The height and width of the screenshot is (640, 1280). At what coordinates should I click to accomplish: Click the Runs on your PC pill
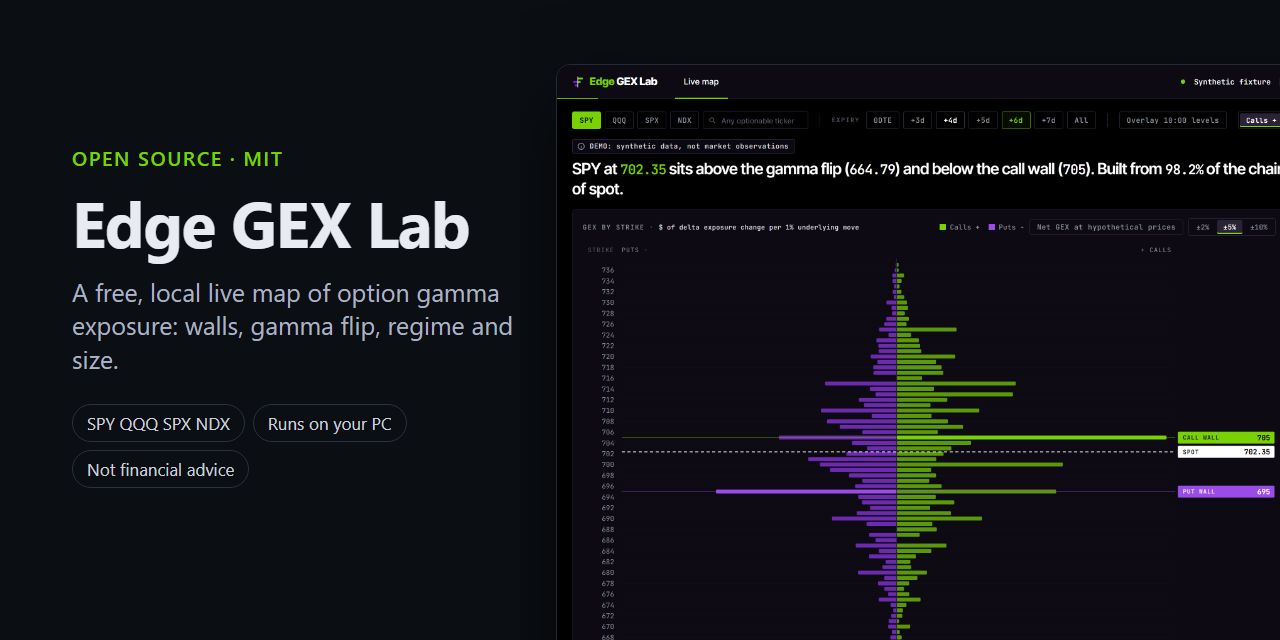(x=330, y=423)
